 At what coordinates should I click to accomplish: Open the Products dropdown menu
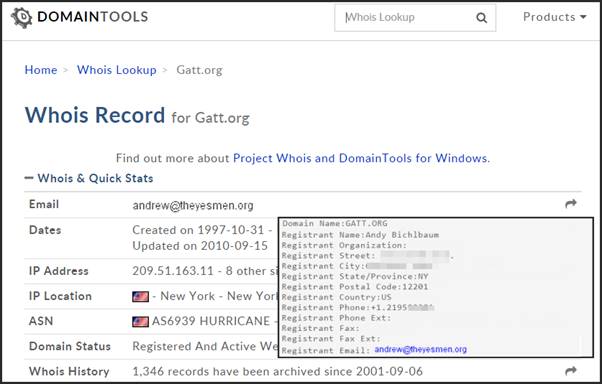tap(554, 17)
